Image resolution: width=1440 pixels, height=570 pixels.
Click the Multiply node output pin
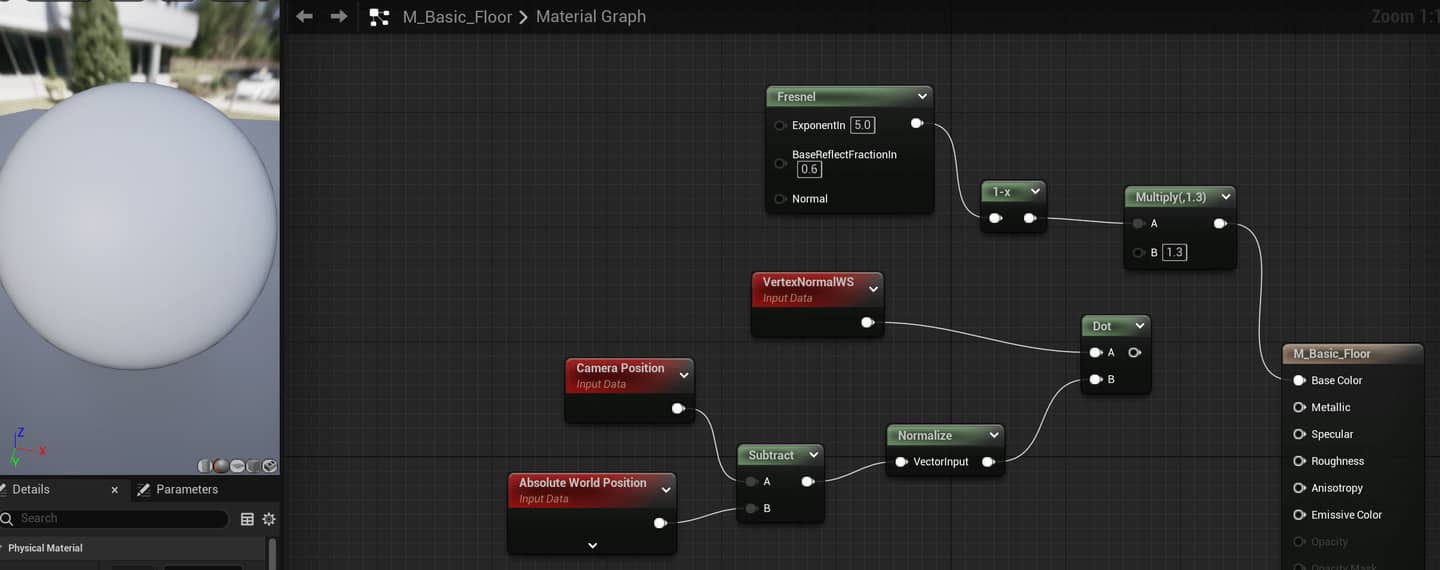[x=1220, y=224]
